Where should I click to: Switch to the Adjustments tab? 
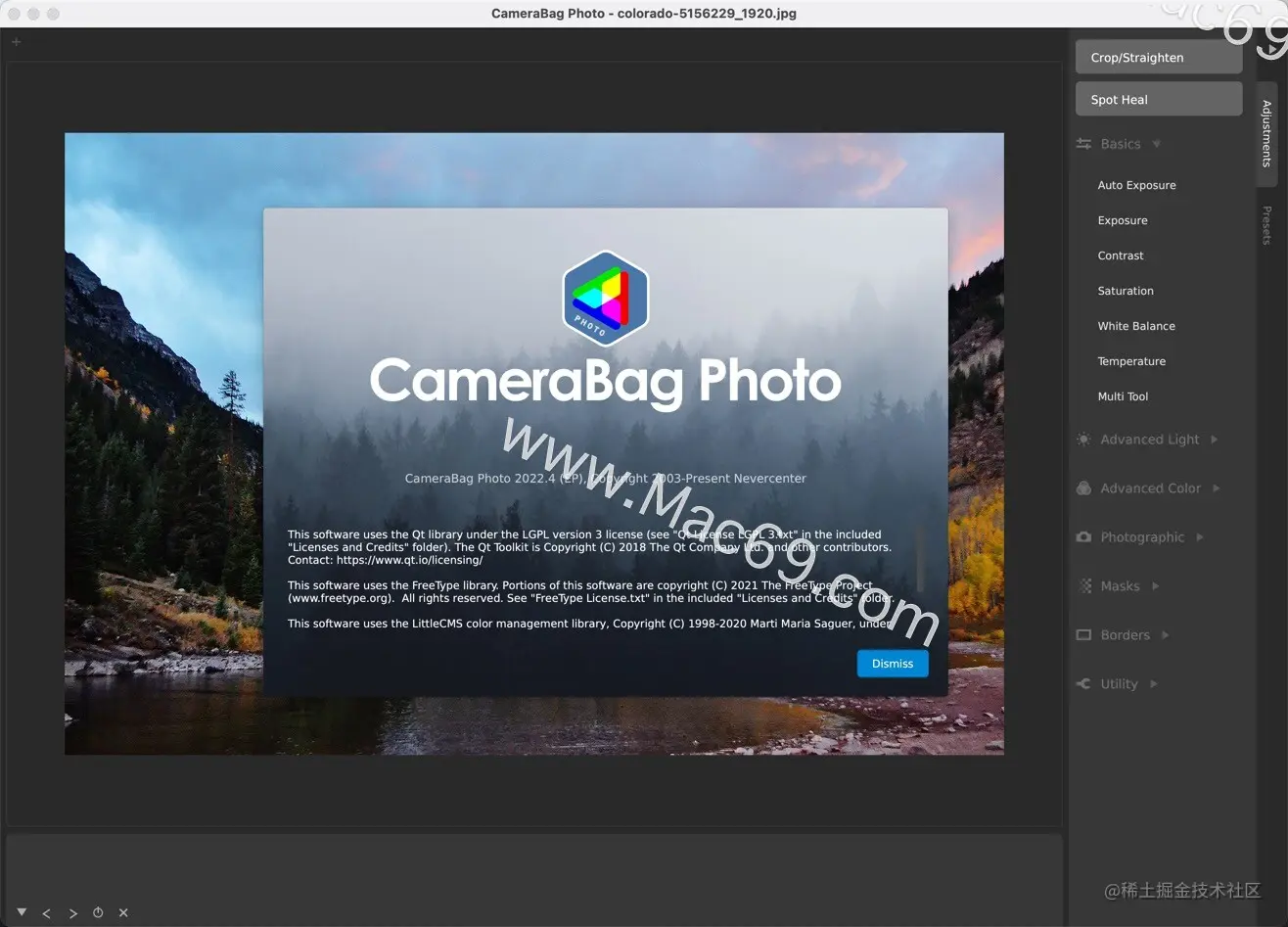1266,133
